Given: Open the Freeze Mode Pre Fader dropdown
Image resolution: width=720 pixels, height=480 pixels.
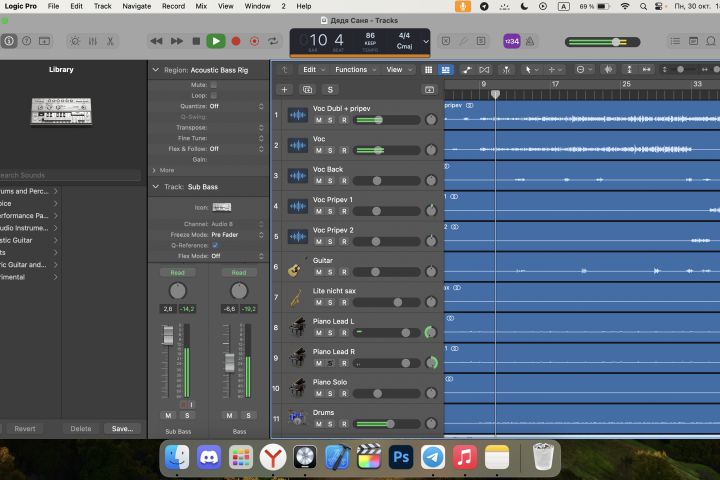Looking at the screenshot, I should 237,235.
